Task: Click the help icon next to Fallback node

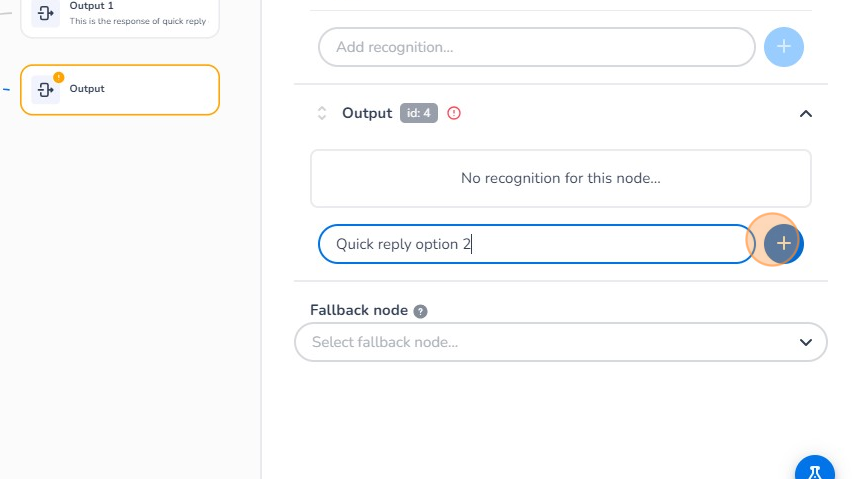Action: pos(421,311)
